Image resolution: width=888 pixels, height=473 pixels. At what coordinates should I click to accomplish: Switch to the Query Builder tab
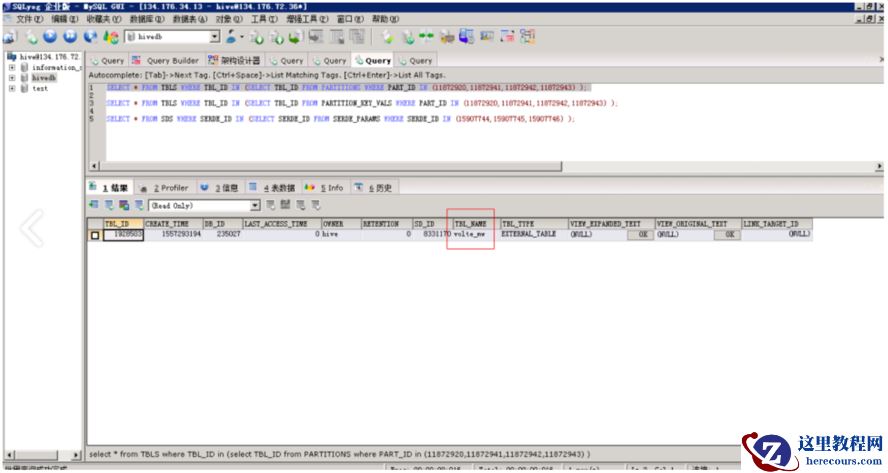[x=167, y=61]
